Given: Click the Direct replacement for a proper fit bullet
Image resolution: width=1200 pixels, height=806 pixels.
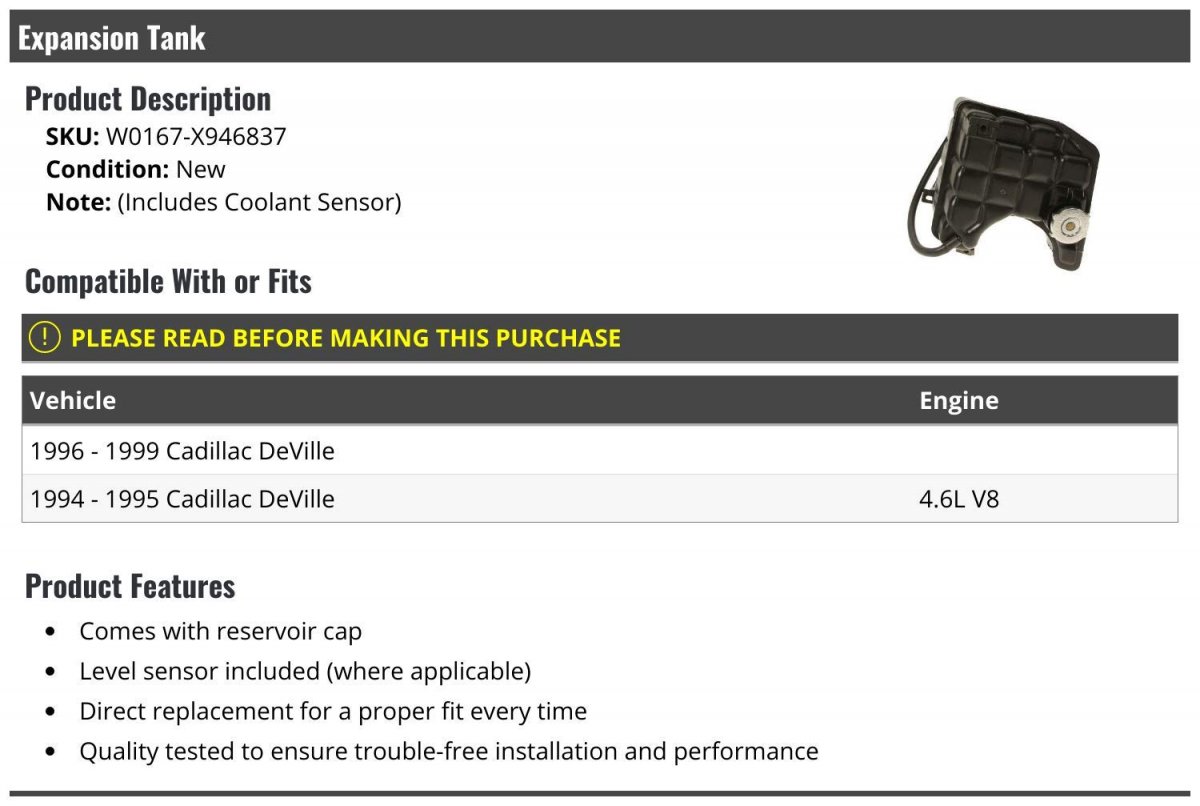Looking at the screenshot, I should pyautogui.click(x=333, y=712).
